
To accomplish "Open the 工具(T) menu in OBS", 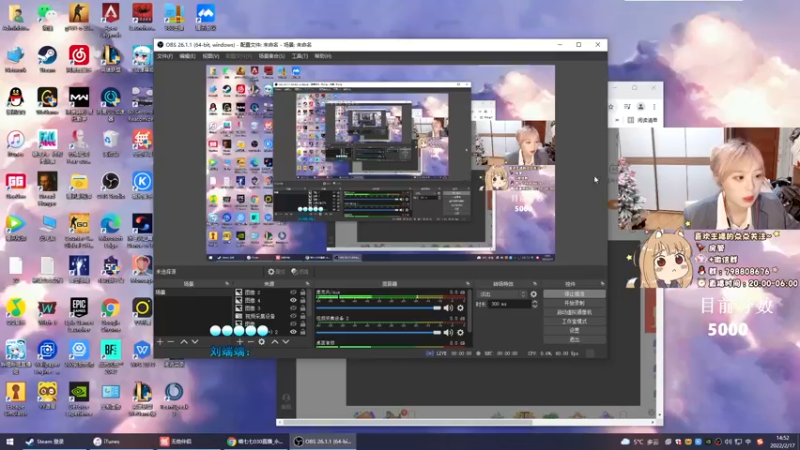I will pyautogui.click(x=299, y=56).
